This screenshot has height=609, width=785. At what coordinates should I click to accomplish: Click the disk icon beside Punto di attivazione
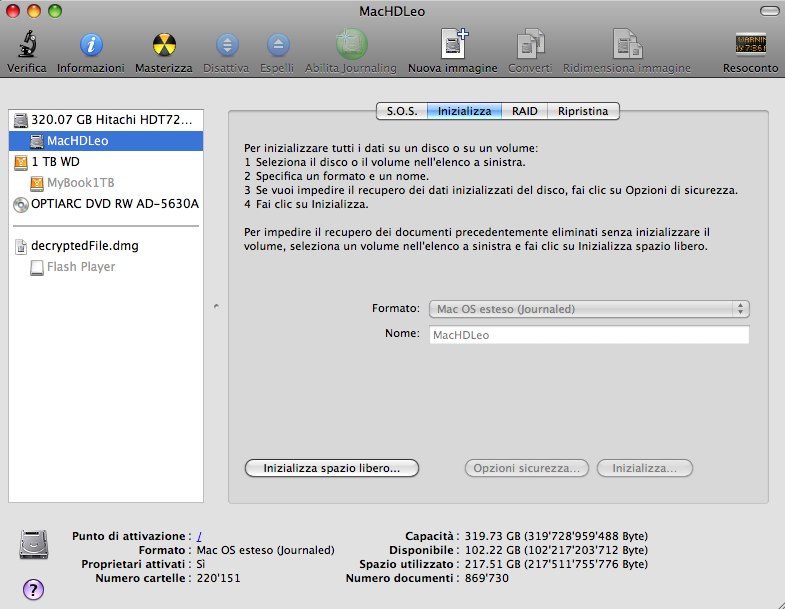point(34,544)
